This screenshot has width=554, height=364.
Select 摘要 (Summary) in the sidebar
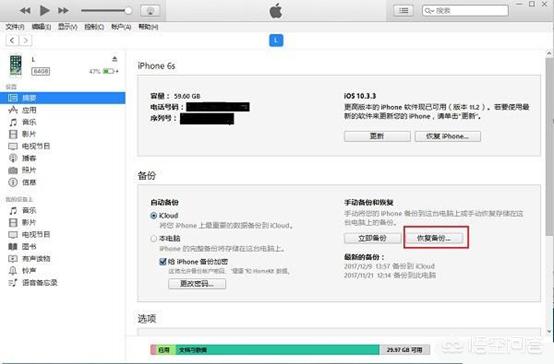click(63, 98)
